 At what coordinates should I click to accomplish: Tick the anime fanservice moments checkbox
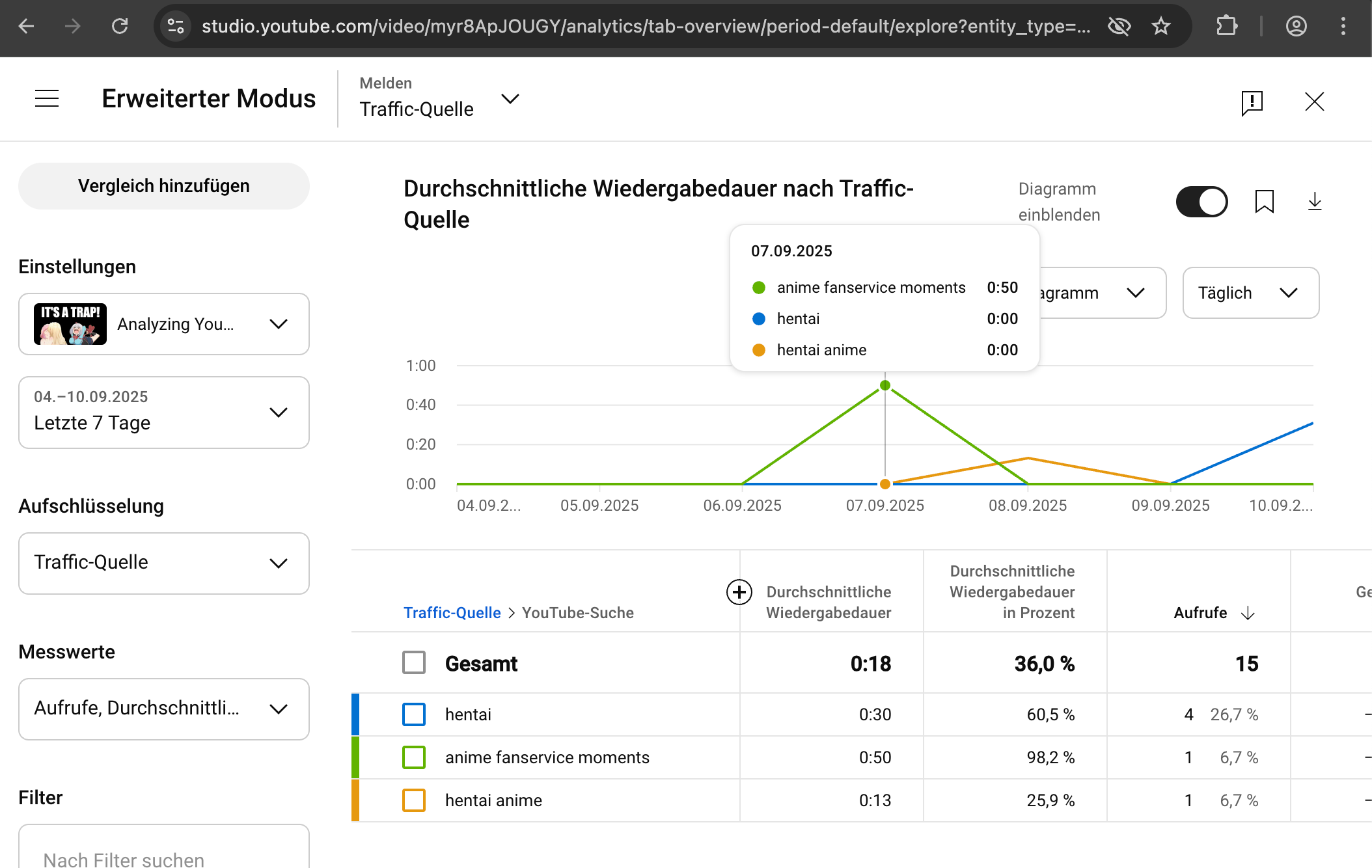[x=414, y=757]
